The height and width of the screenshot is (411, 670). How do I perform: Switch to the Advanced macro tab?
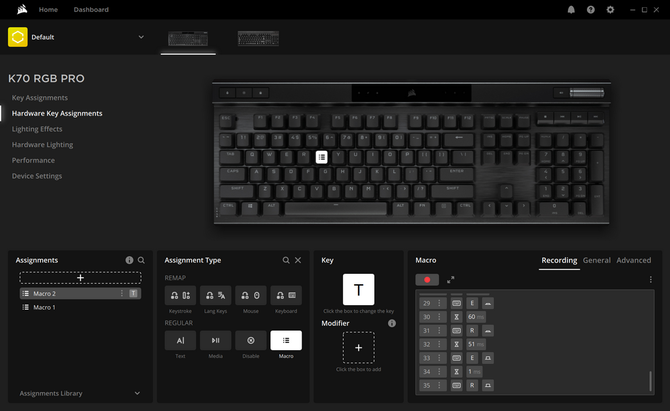(634, 260)
